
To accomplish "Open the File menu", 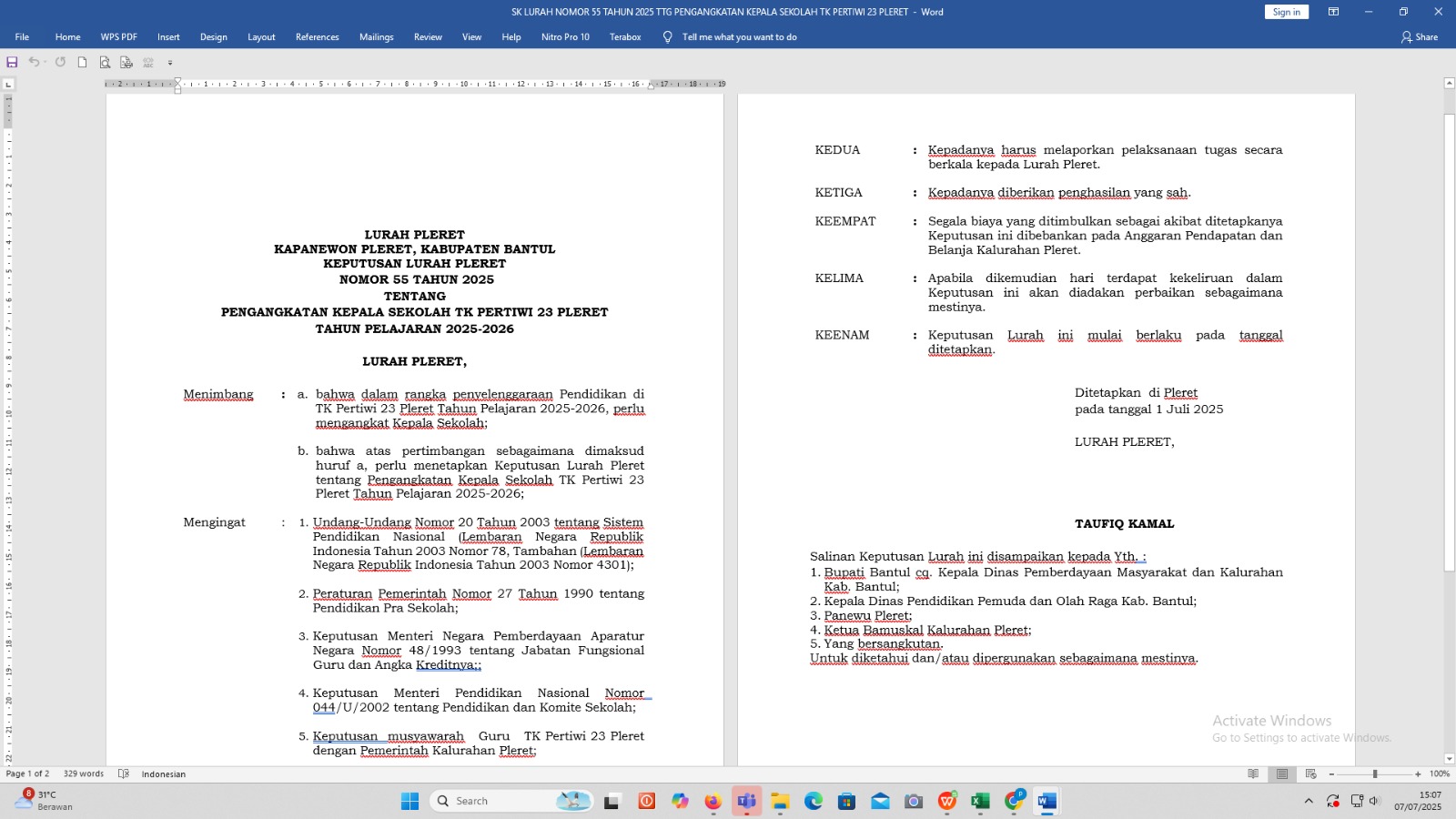I will pyautogui.click(x=22, y=37).
